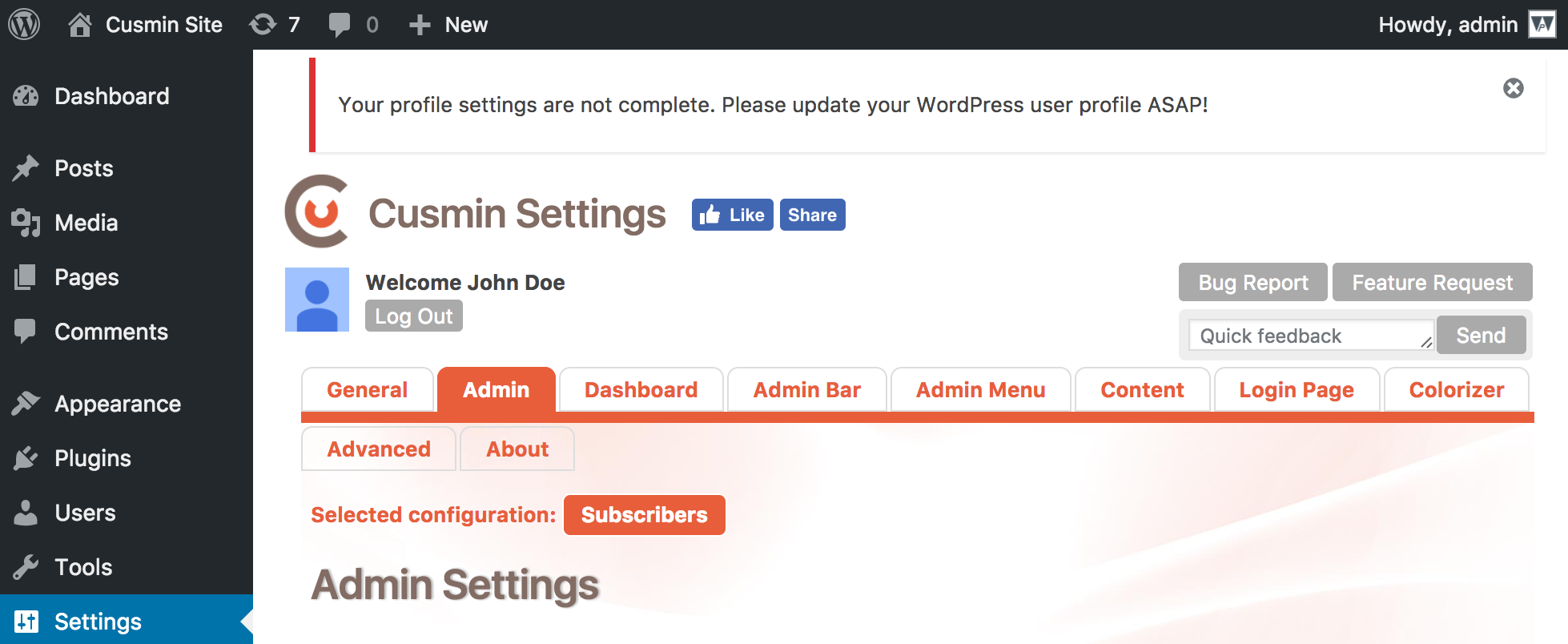
Task: Open the Login Page tab
Action: click(x=1297, y=390)
